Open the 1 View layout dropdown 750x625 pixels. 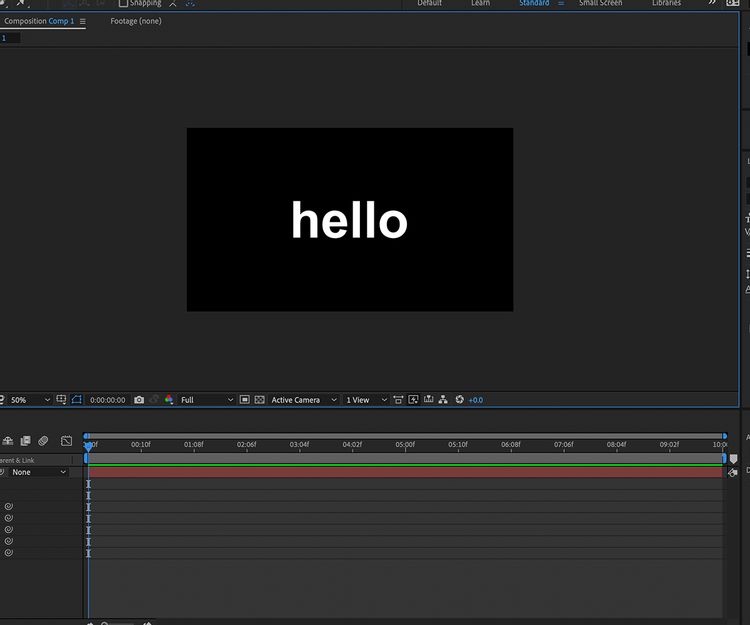coord(363,400)
